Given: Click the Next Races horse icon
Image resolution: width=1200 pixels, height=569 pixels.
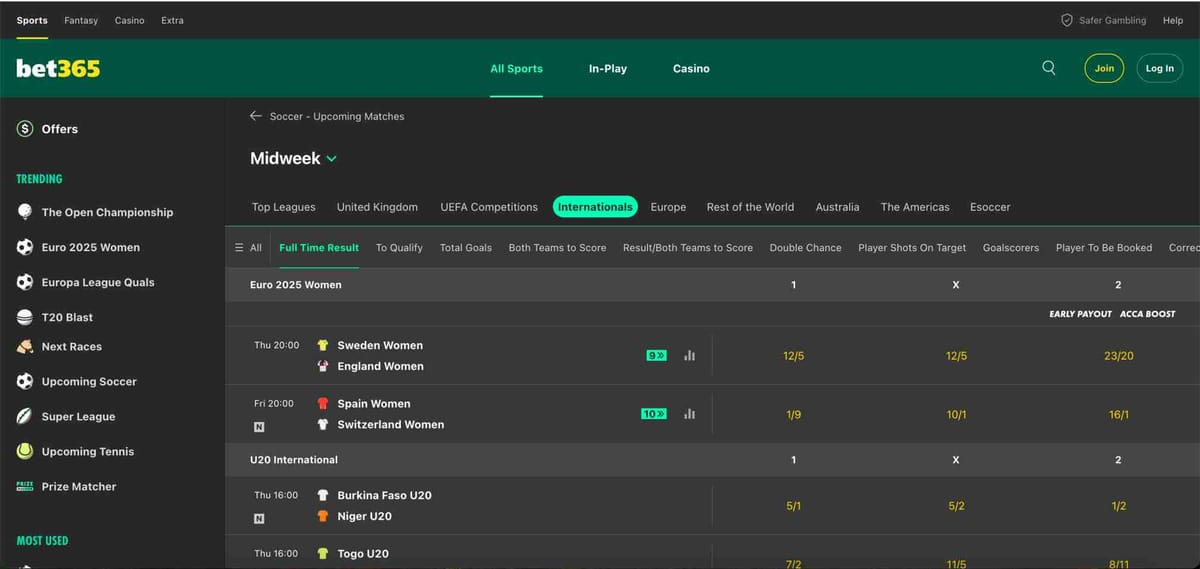Looking at the screenshot, I should pos(25,347).
